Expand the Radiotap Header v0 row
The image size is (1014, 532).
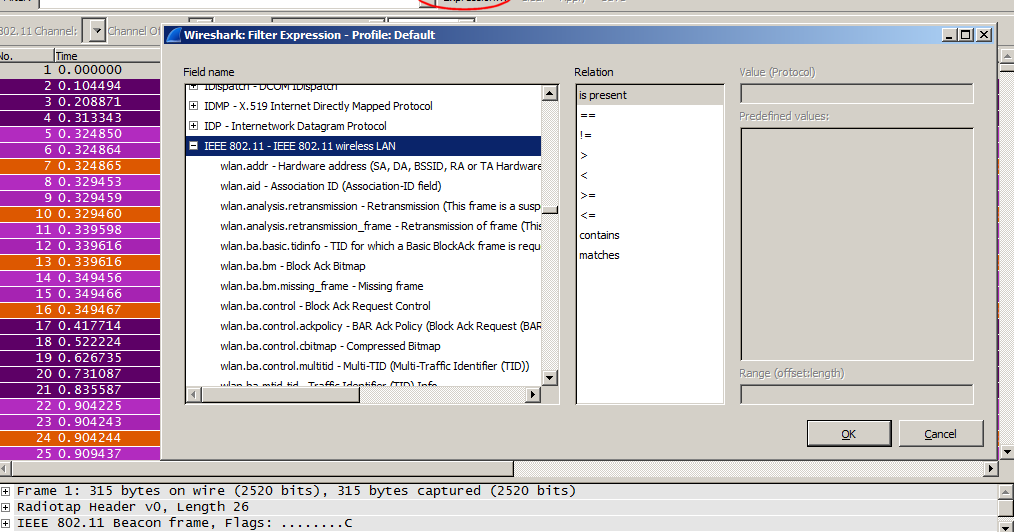[x=5, y=507]
